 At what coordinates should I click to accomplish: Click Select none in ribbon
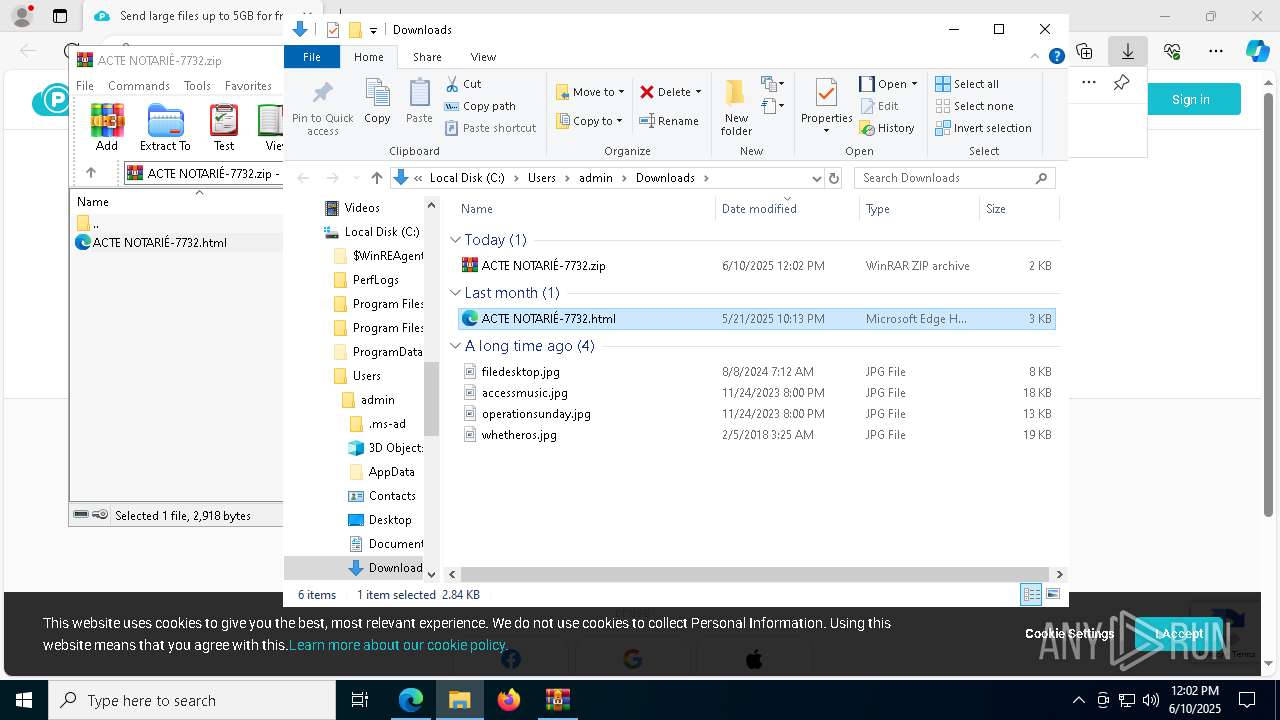click(x=974, y=106)
